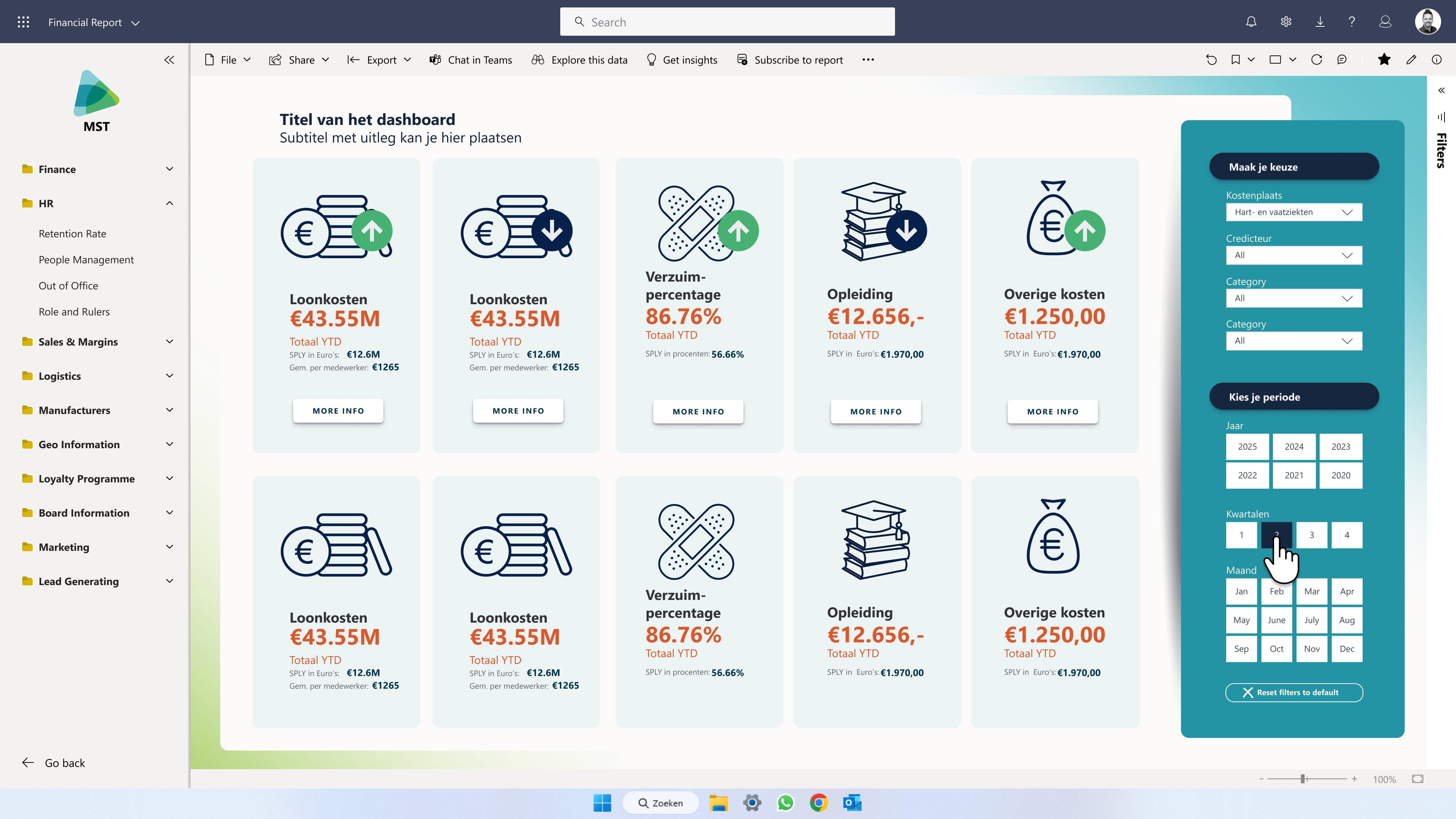The image size is (1456, 819).
Task: Open the comments icon in toolbar
Action: point(1342,60)
